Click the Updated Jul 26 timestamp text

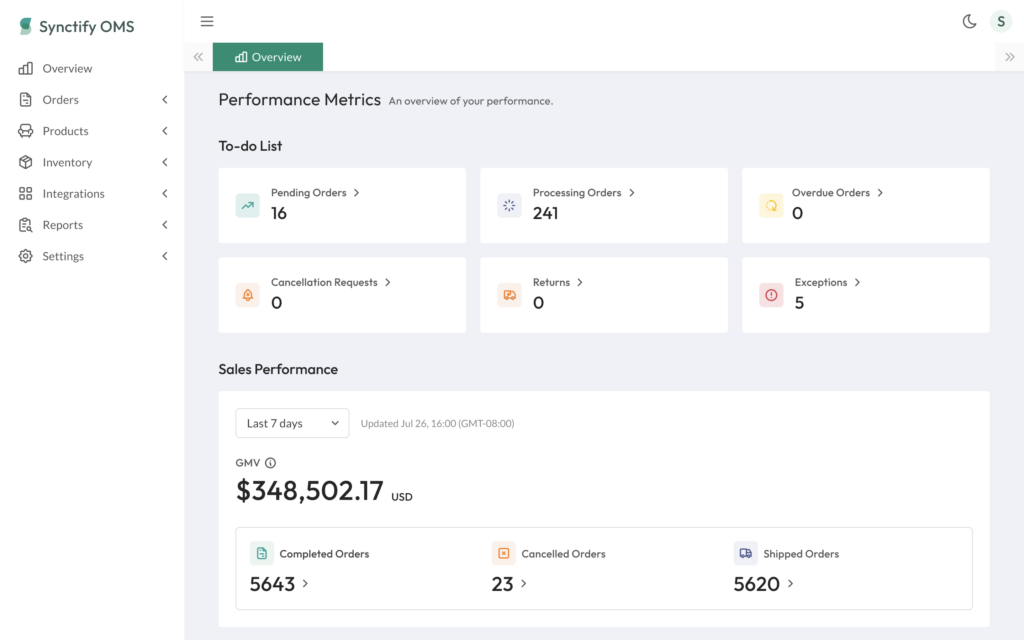coord(438,423)
